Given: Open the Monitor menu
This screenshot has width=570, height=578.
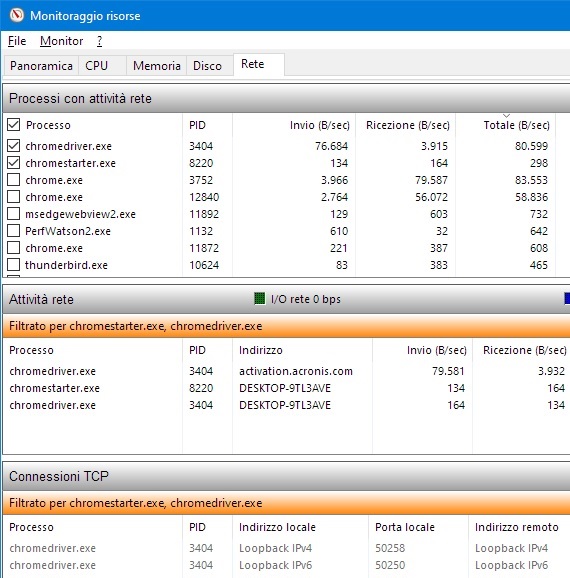Looking at the screenshot, I should click(x=61, y=41).
